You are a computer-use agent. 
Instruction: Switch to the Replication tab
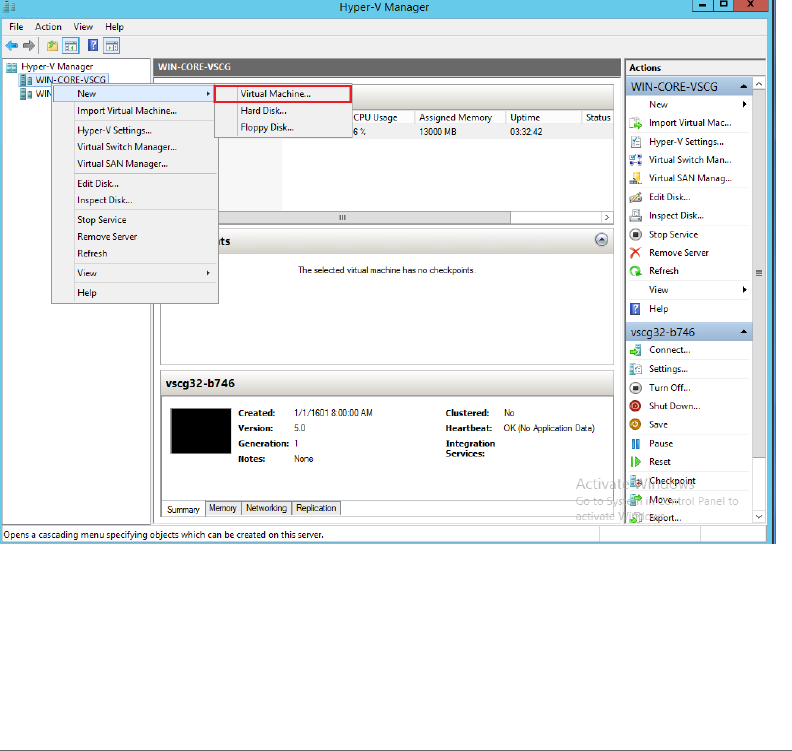316,508
